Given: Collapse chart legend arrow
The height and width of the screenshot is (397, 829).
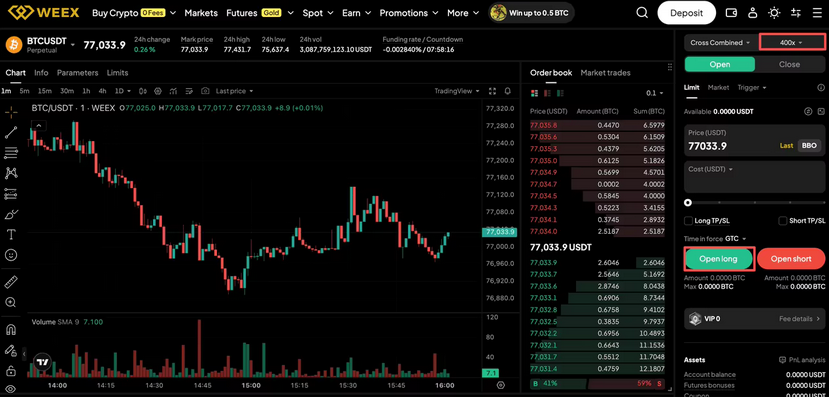Looking at the screenshot, I should [x=39, y=126].
